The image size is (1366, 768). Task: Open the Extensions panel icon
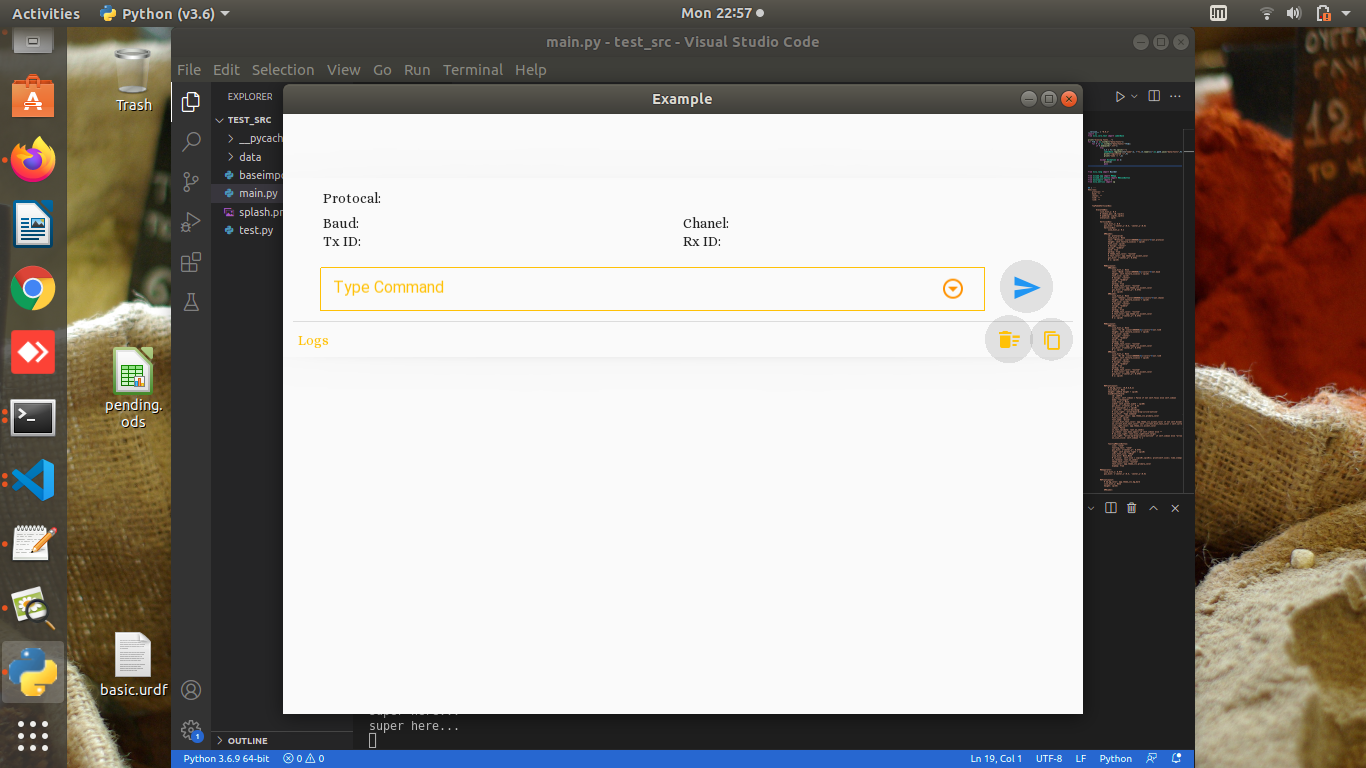190,261
